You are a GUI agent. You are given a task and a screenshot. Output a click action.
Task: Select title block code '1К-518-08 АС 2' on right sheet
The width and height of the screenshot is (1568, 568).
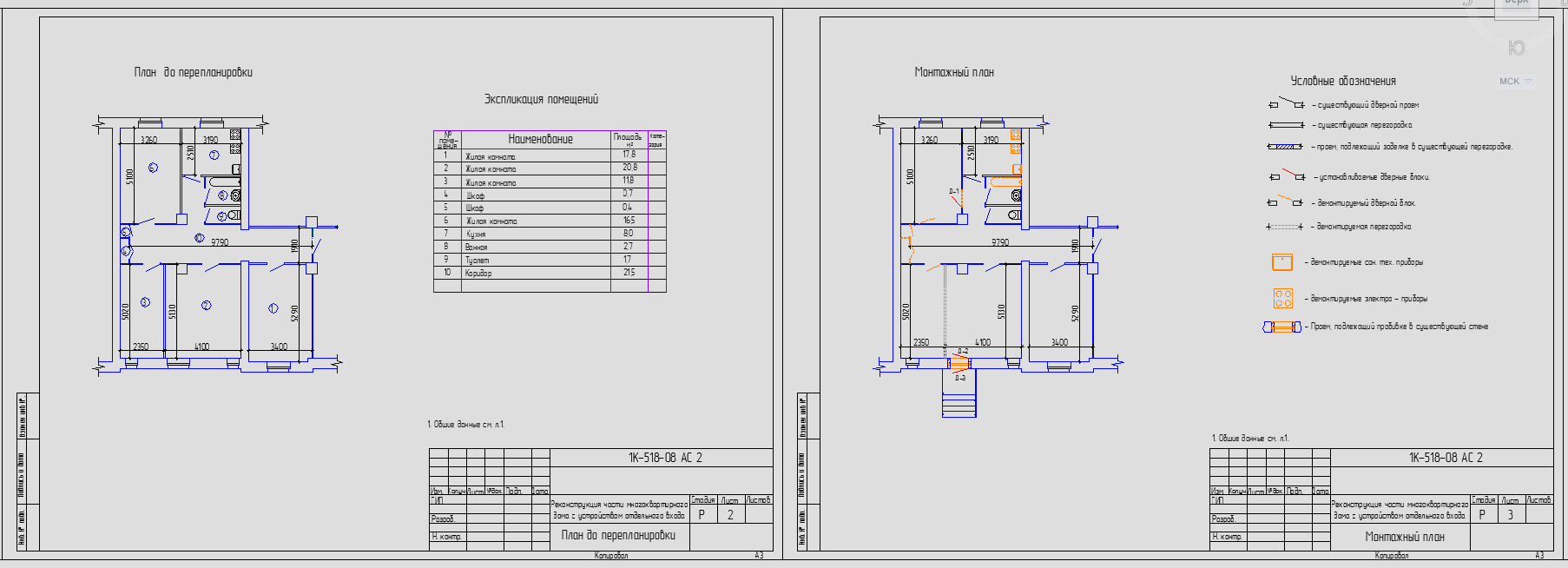click(1446, 458)
